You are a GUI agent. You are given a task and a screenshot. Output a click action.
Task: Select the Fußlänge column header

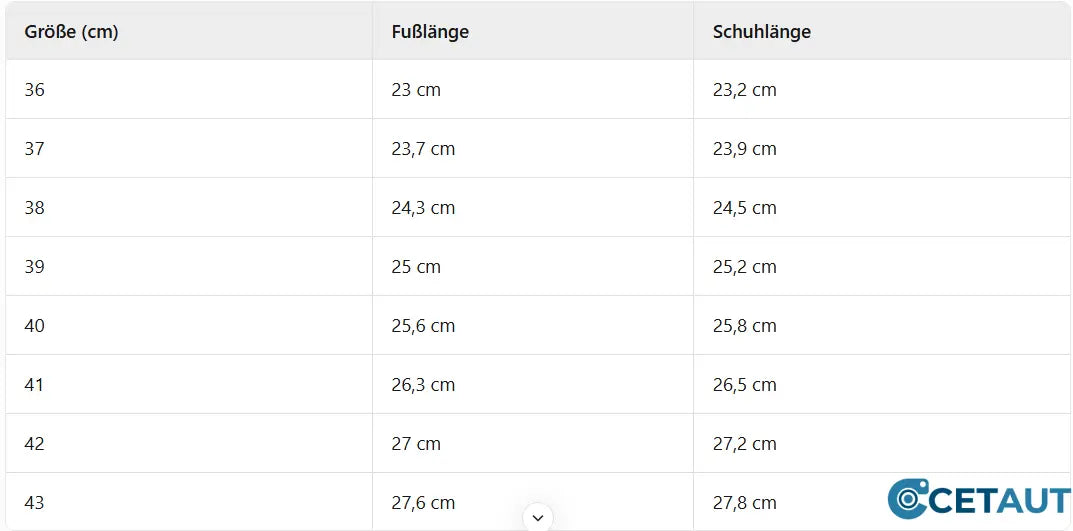click(x=430, y=32)
